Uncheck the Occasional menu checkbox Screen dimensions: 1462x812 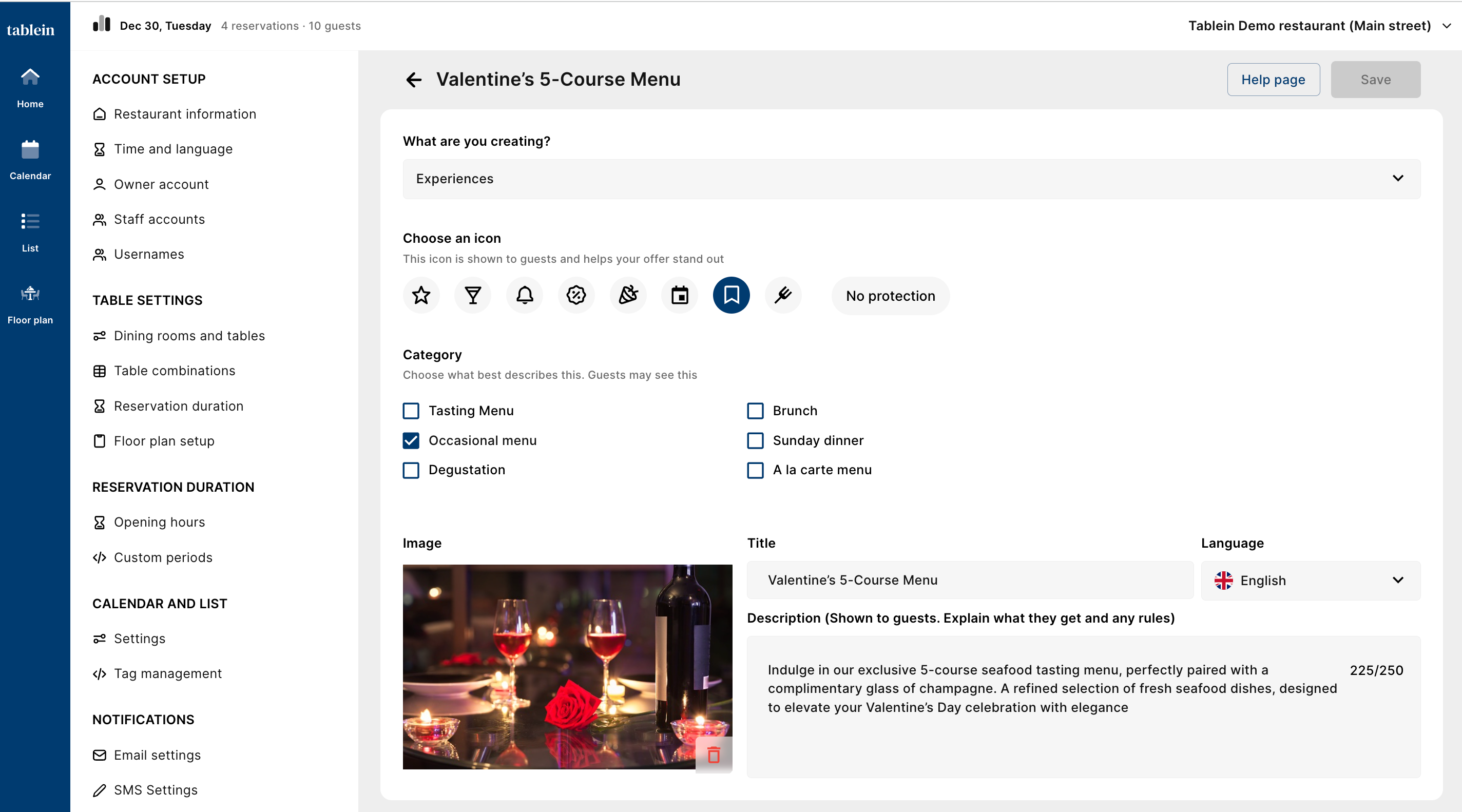(x=411, y=440)
